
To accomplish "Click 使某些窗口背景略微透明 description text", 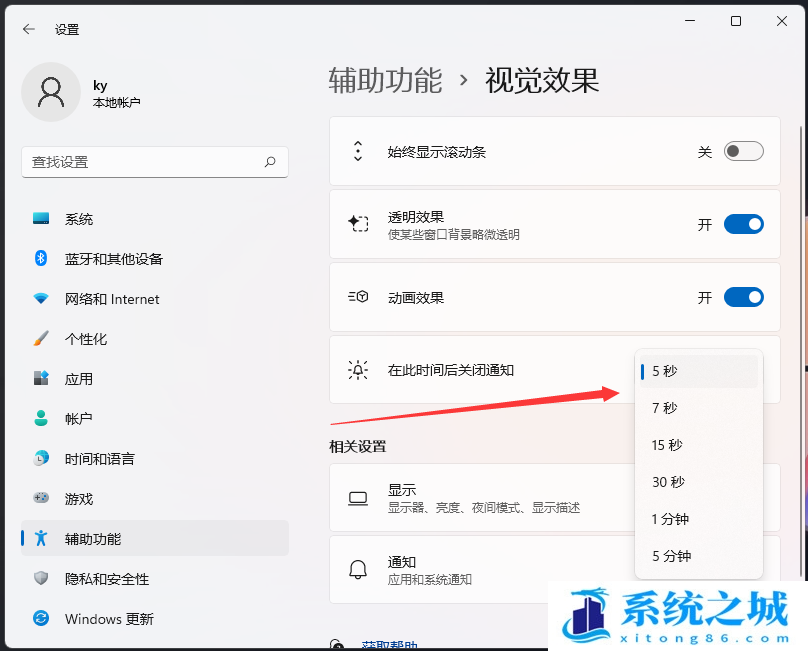I will pos(453,235).
